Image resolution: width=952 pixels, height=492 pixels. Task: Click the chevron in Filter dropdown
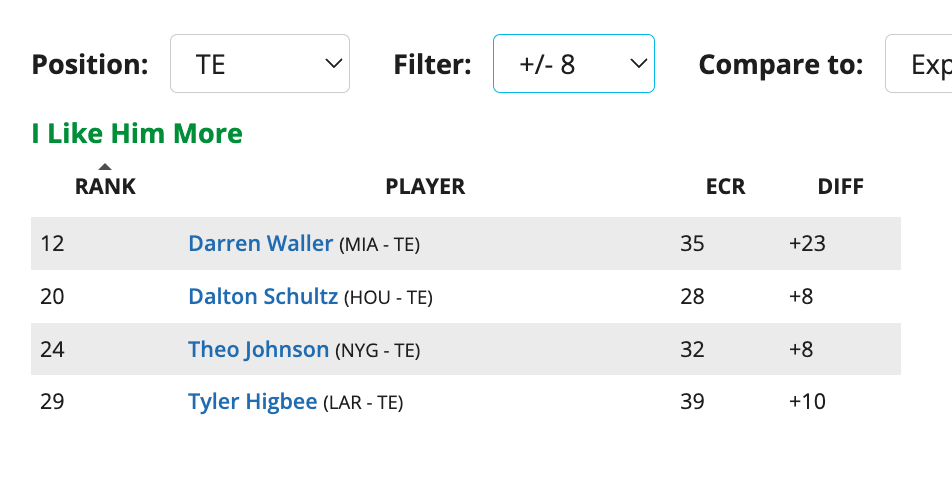click(638, 65)
